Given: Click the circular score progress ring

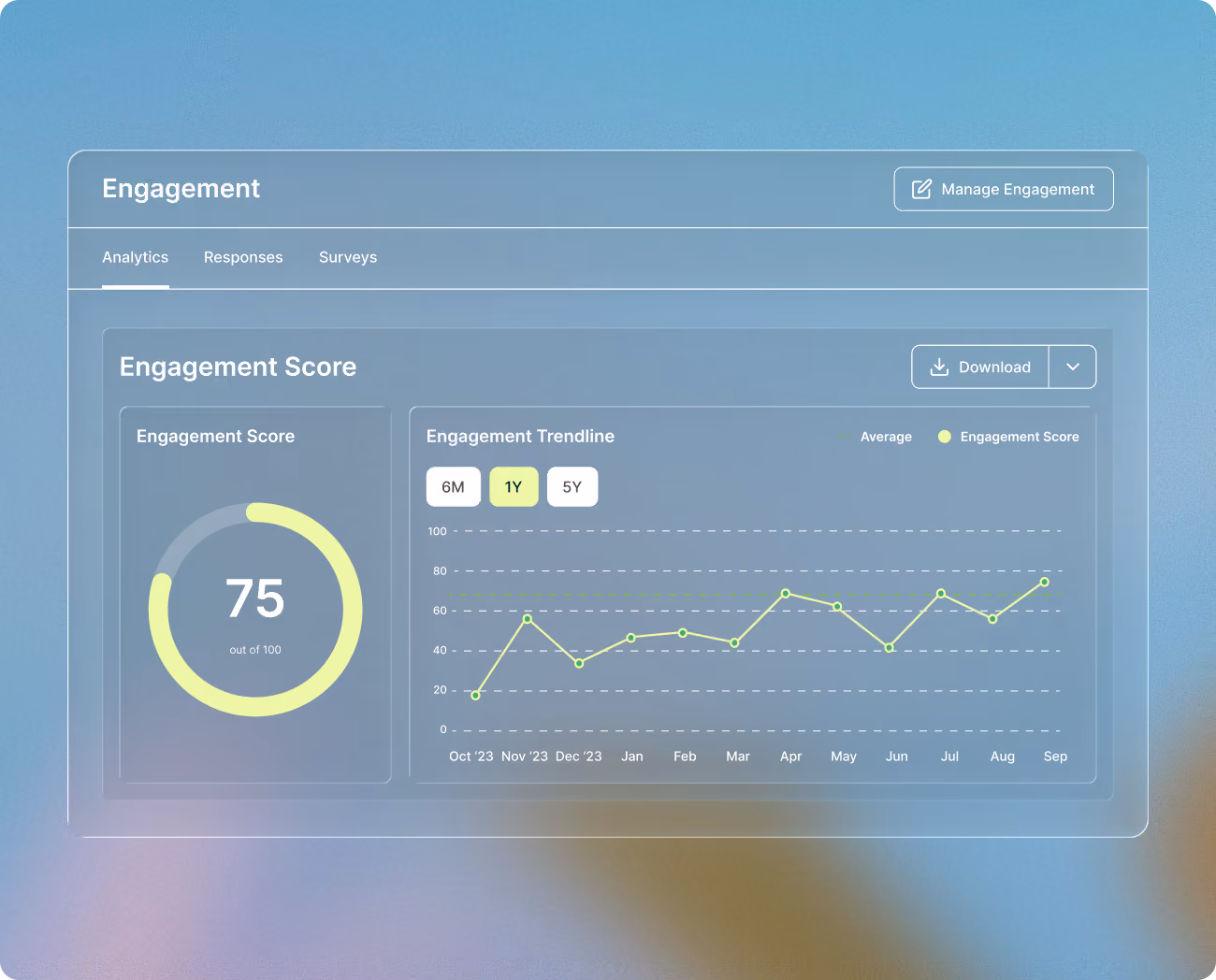Looking at the screenshot, I should pyautogui.click(x=255, y=610).
